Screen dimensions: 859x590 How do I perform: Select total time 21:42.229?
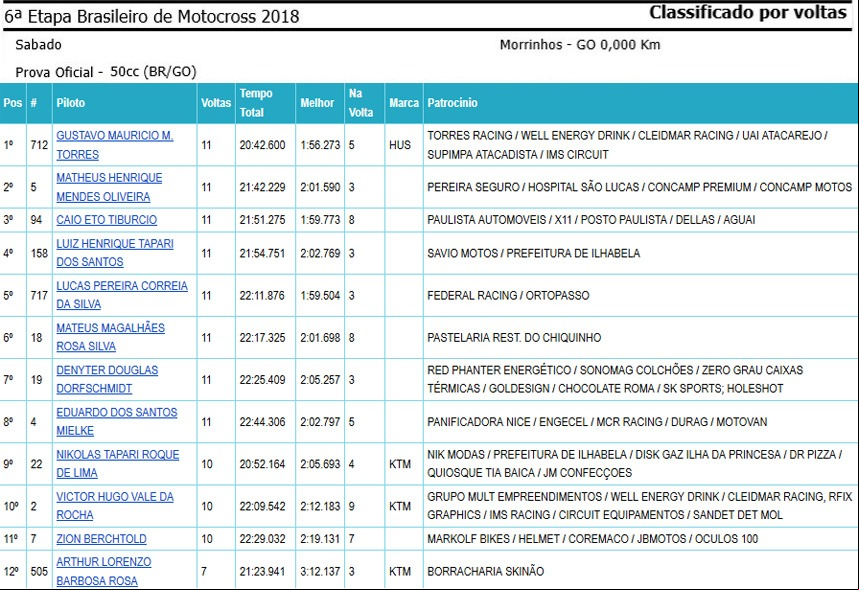point(262,187)
